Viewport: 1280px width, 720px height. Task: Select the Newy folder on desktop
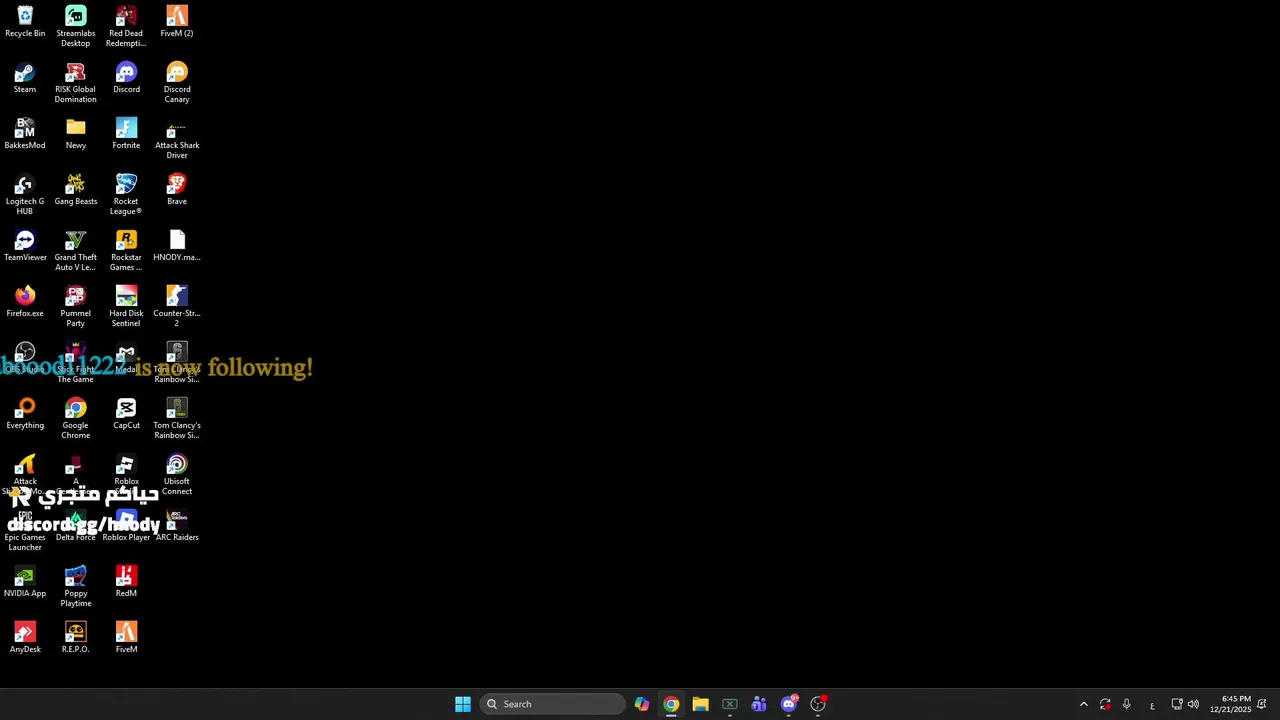coord(76,134)
